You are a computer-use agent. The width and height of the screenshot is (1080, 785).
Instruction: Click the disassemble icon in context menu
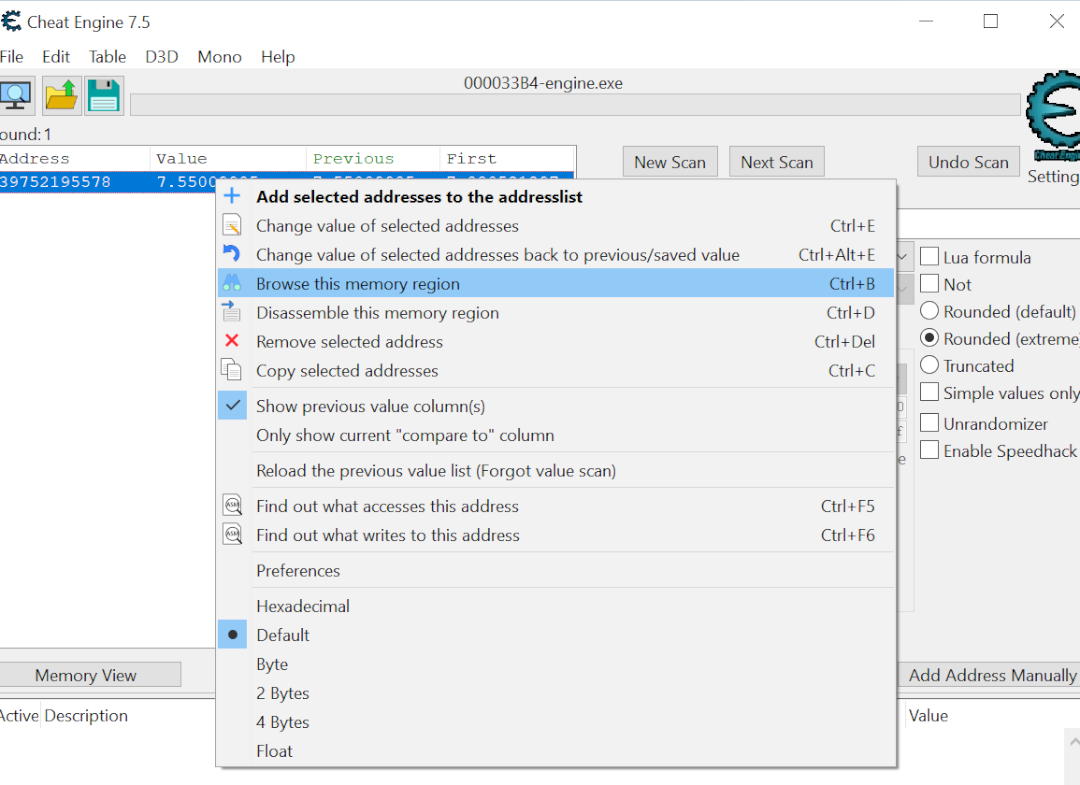pos(232,312)
